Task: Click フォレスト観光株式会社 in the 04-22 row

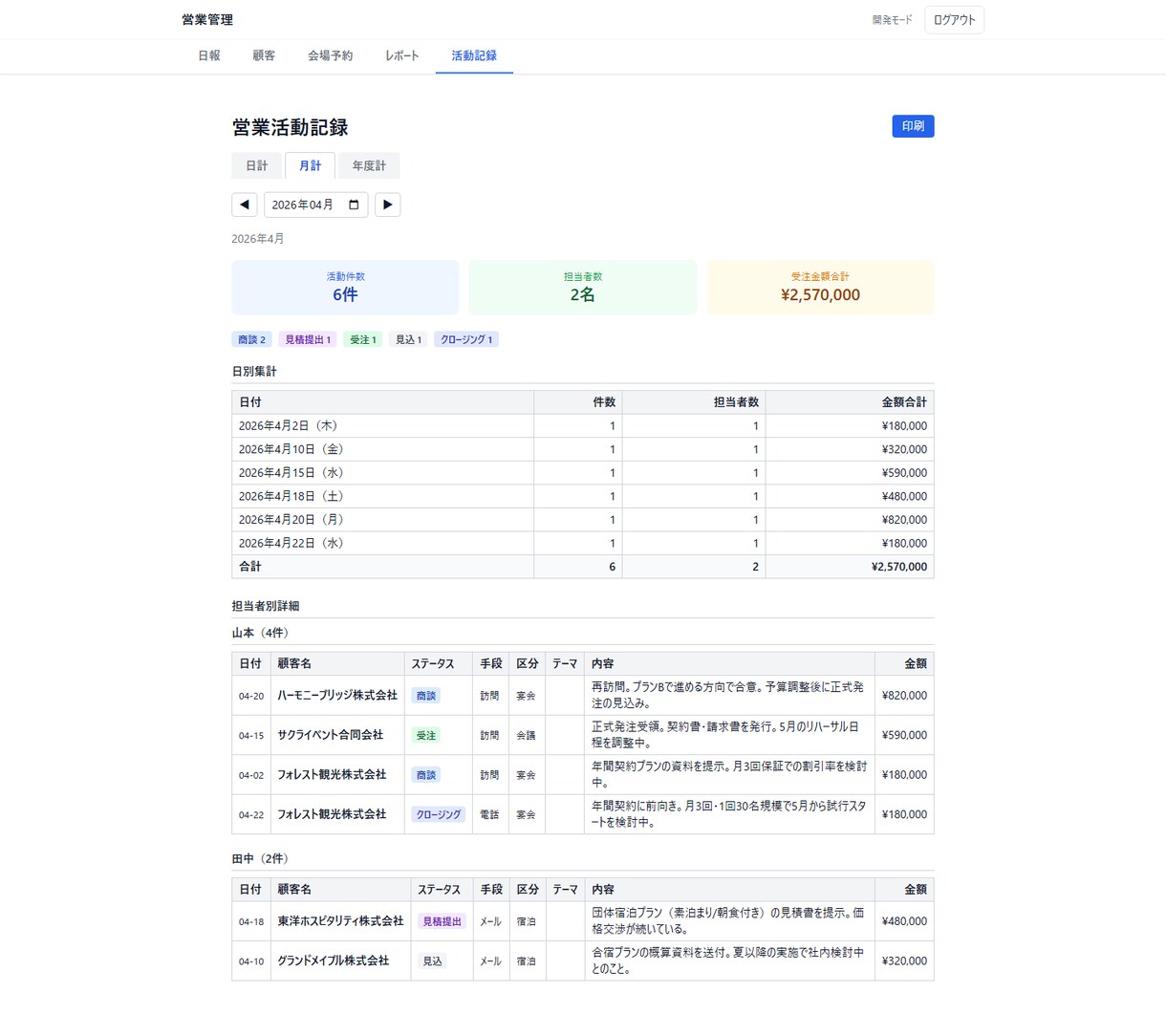Action: coord(332,814)
